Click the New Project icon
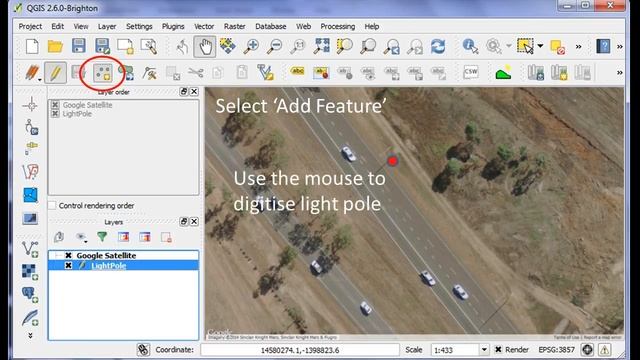This screenshot has width=640, height=360. (32, 46)
